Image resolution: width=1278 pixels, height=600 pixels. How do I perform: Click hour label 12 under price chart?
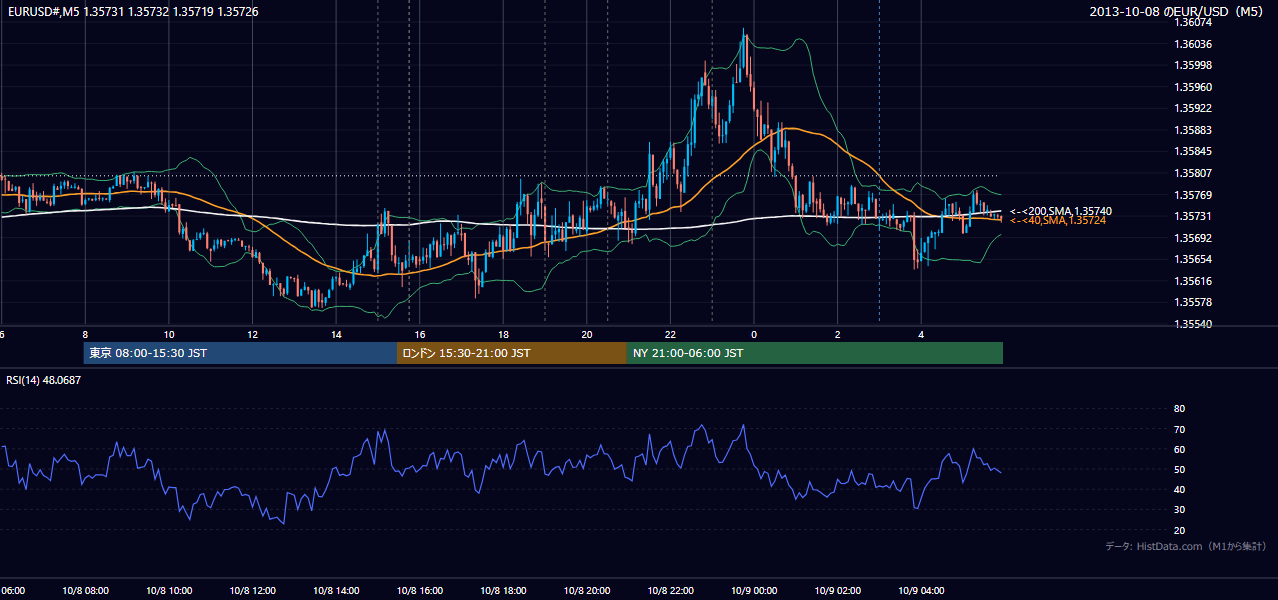coord(253,335)
